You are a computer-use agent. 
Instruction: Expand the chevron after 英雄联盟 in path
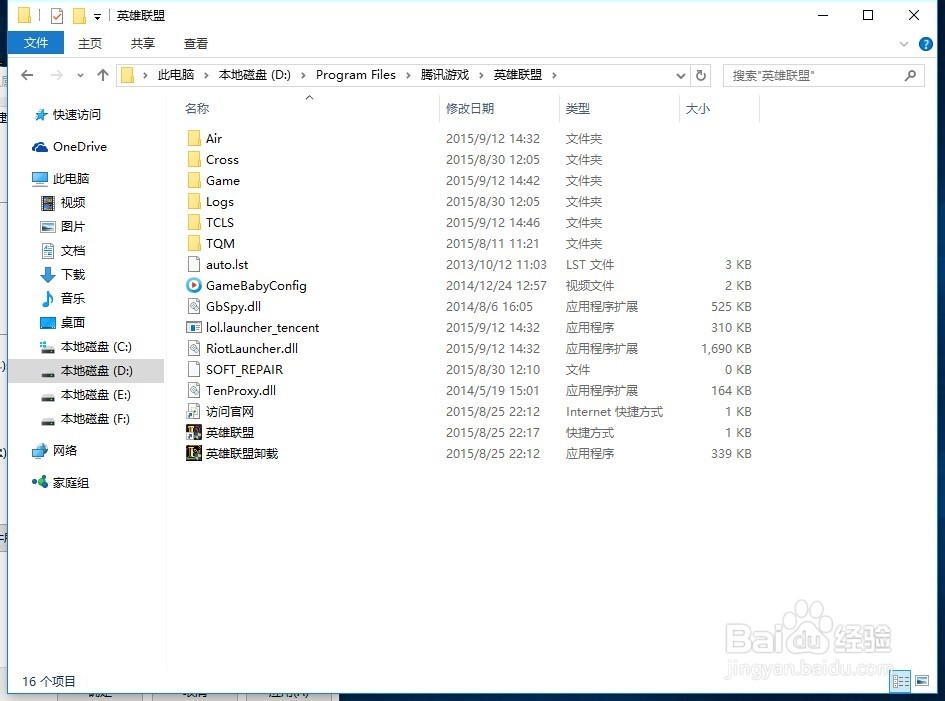tap(554, 75)
